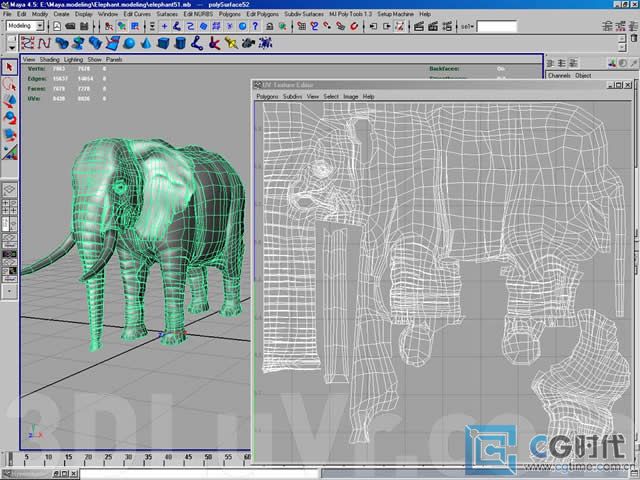
Task: Toggle the curves selection mask icon
Action: pos(190,27)
